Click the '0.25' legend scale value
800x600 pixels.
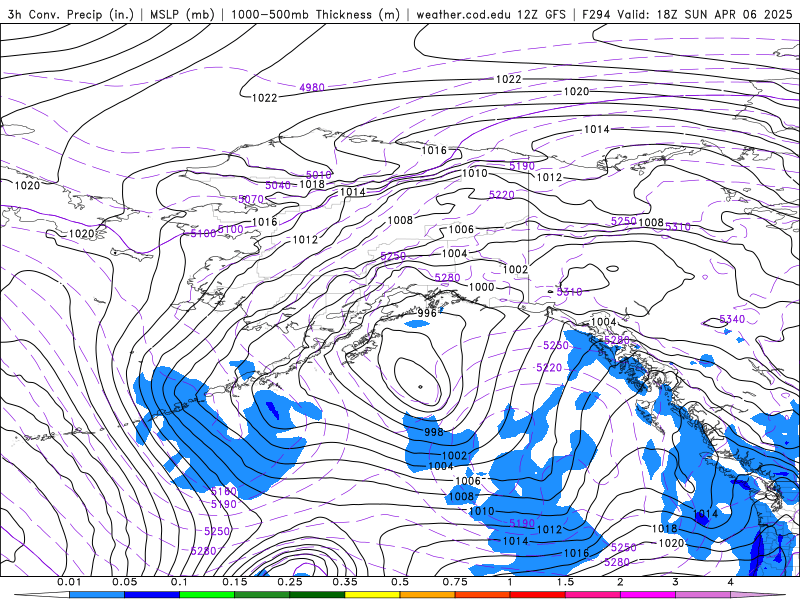[289, 582]
